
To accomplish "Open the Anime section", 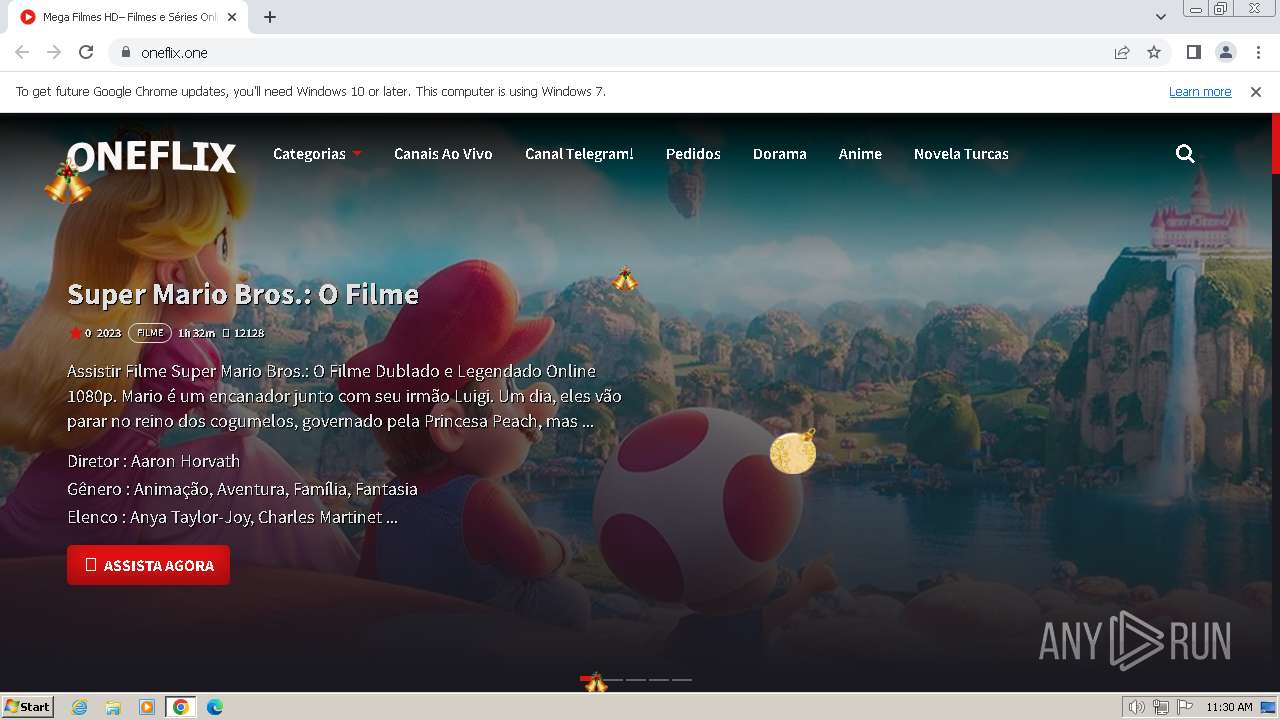I will click(860, 154).
